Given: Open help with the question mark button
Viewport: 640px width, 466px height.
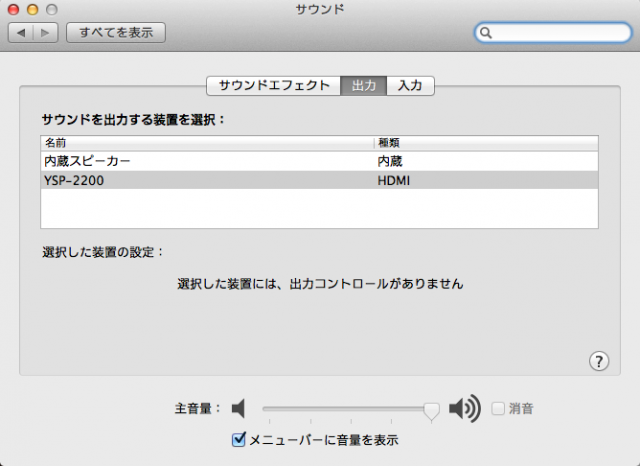Looking at the screenshot, I should pyautogui.click(x=599, y=361).
